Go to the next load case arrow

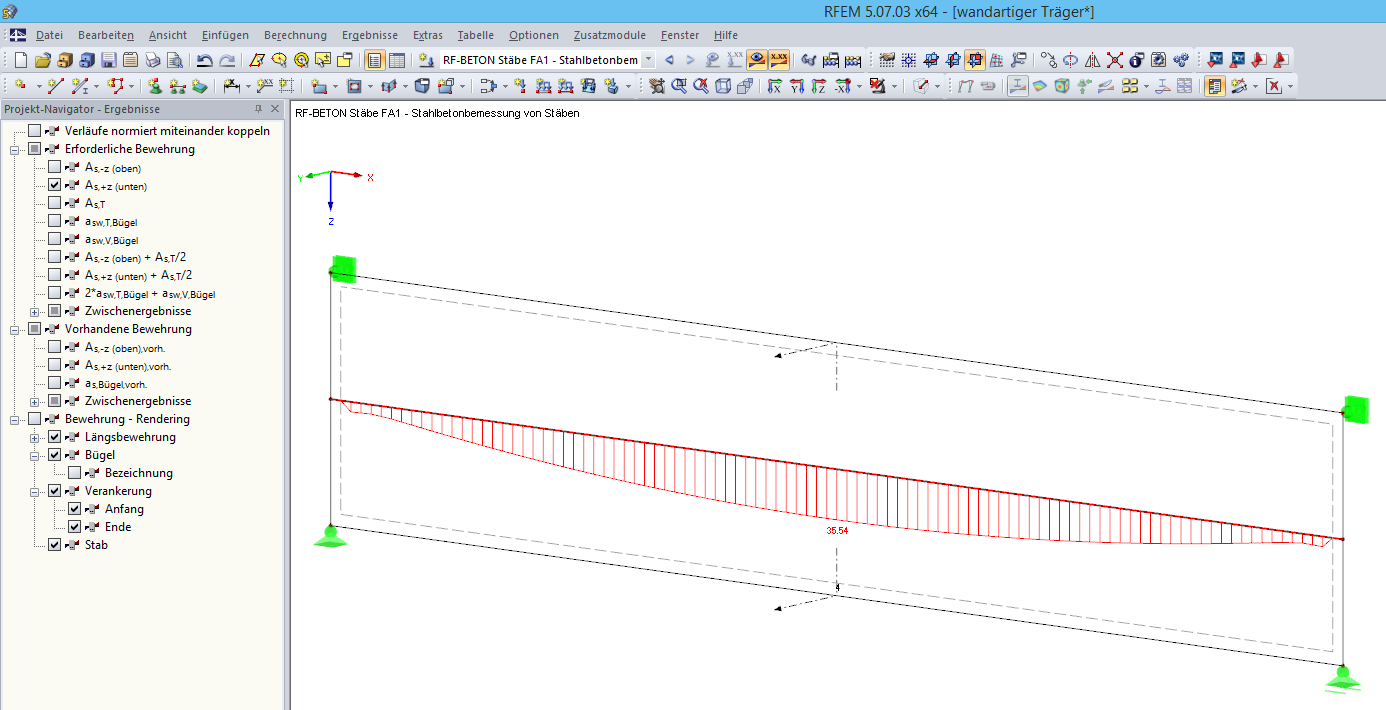[x=690, y=60]
